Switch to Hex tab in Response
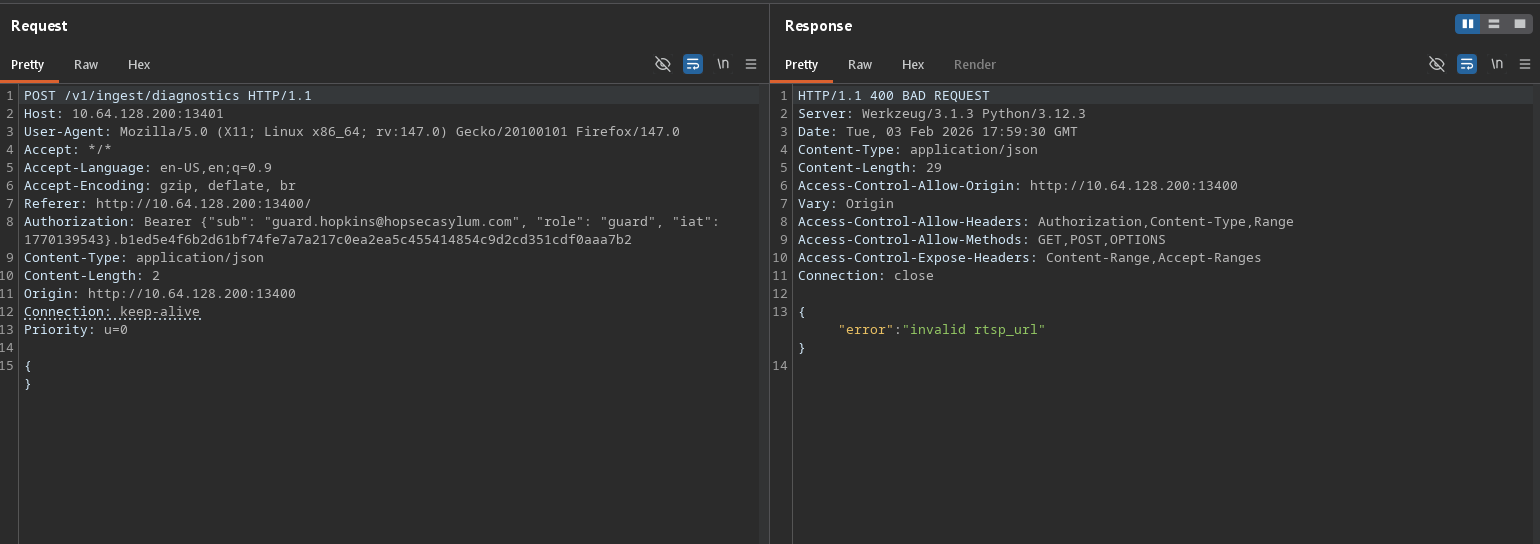The width and height of the screenshot is (1540, 544). [913, 64]
